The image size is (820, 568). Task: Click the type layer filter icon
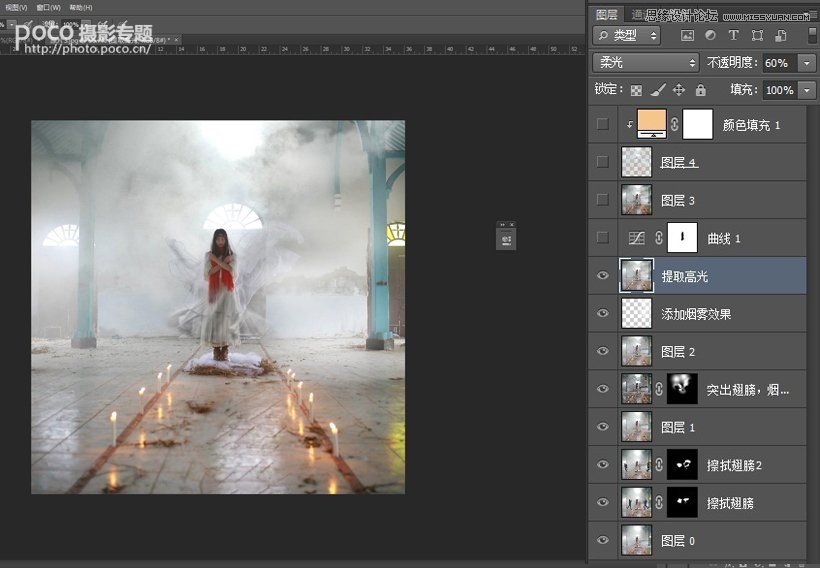tap(733, 35)
